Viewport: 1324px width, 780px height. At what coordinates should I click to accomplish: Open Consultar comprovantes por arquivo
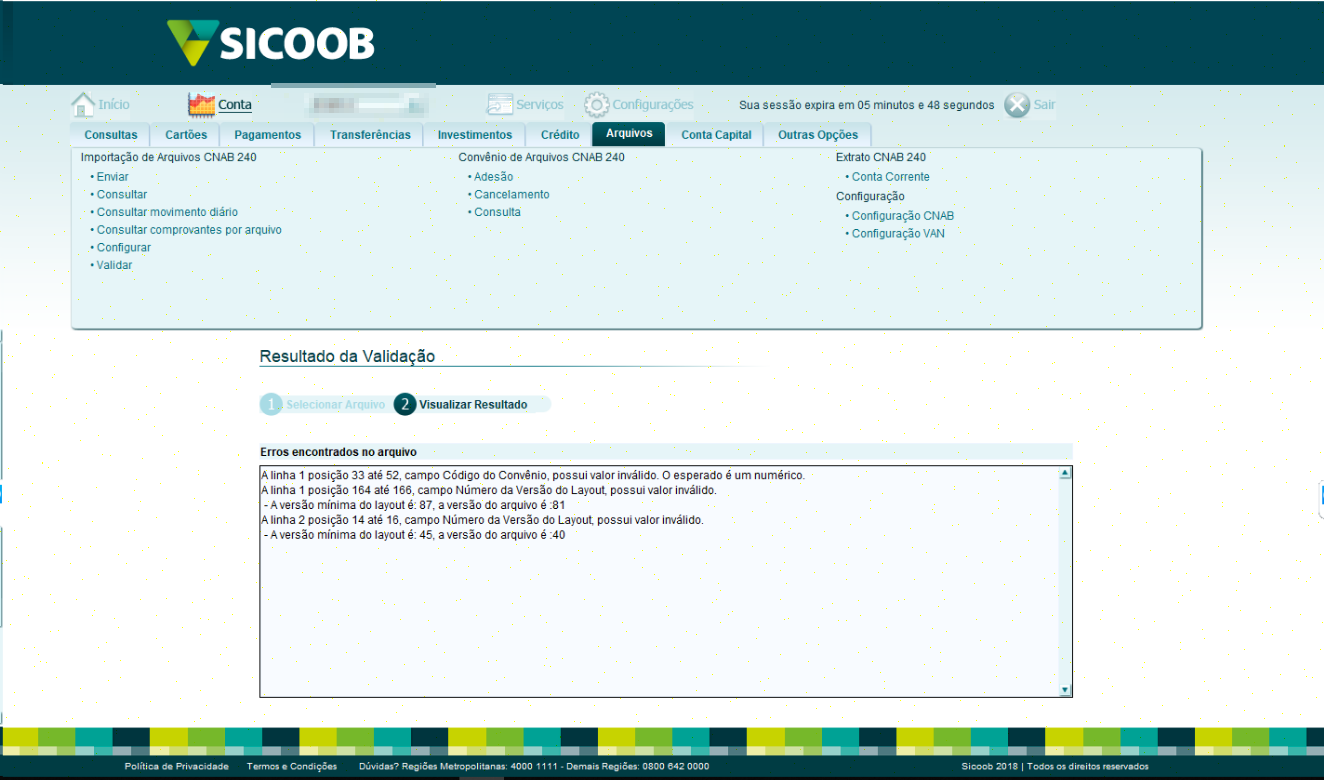click(x=189, y=230)
